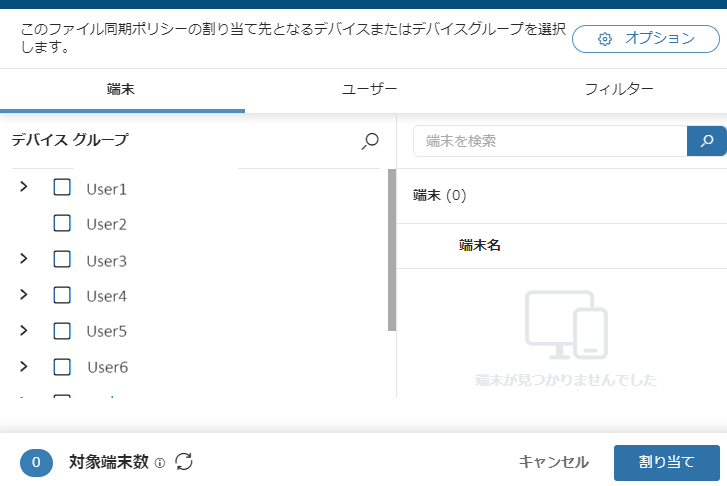This screenshot has width=727, height=486.
Task: Show info about 対象端末数
Action: pos(159,463)
